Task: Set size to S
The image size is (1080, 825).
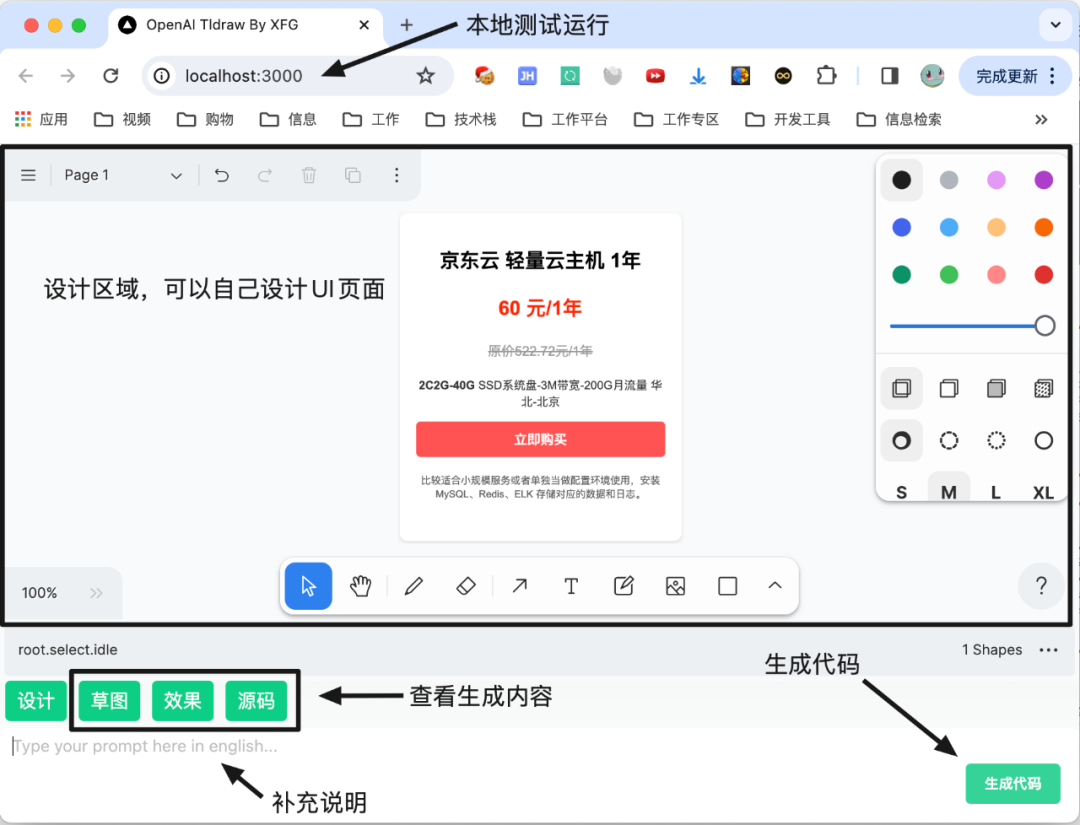Action: [902, 490]
